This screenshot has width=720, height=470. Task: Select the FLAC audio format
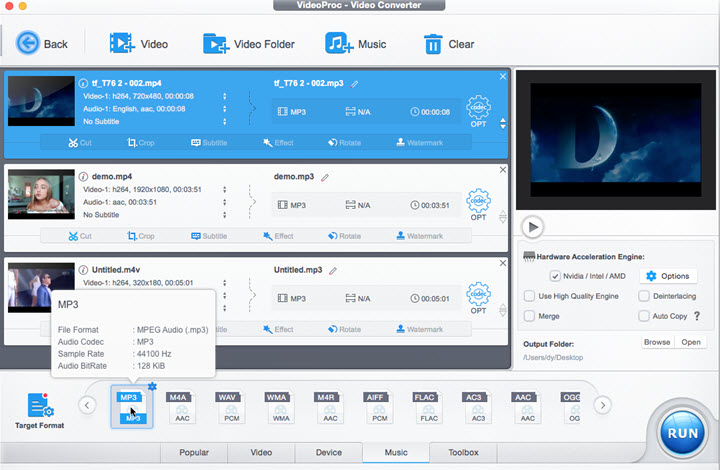tap(428, 407)
